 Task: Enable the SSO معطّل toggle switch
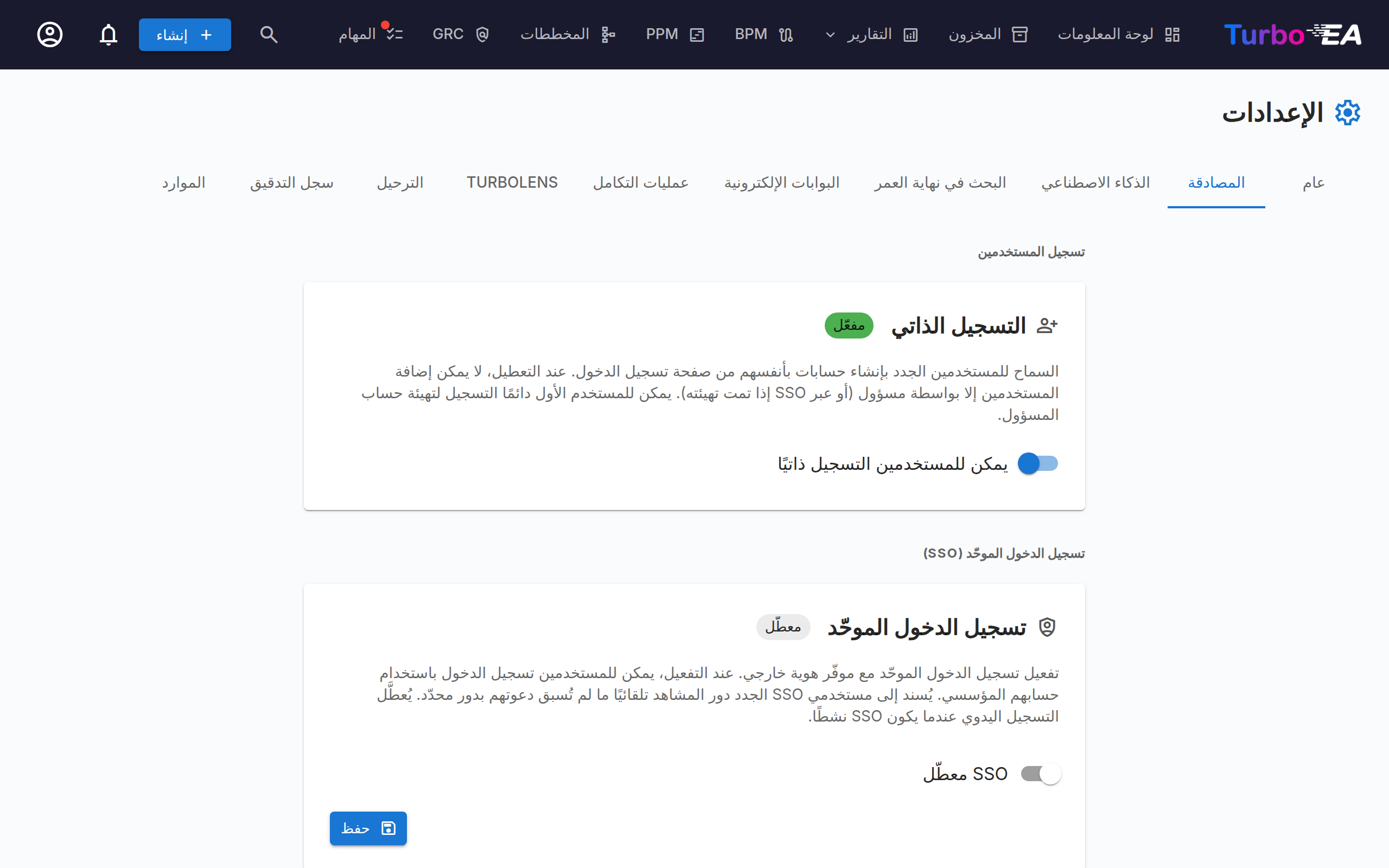pos(1041,774)
